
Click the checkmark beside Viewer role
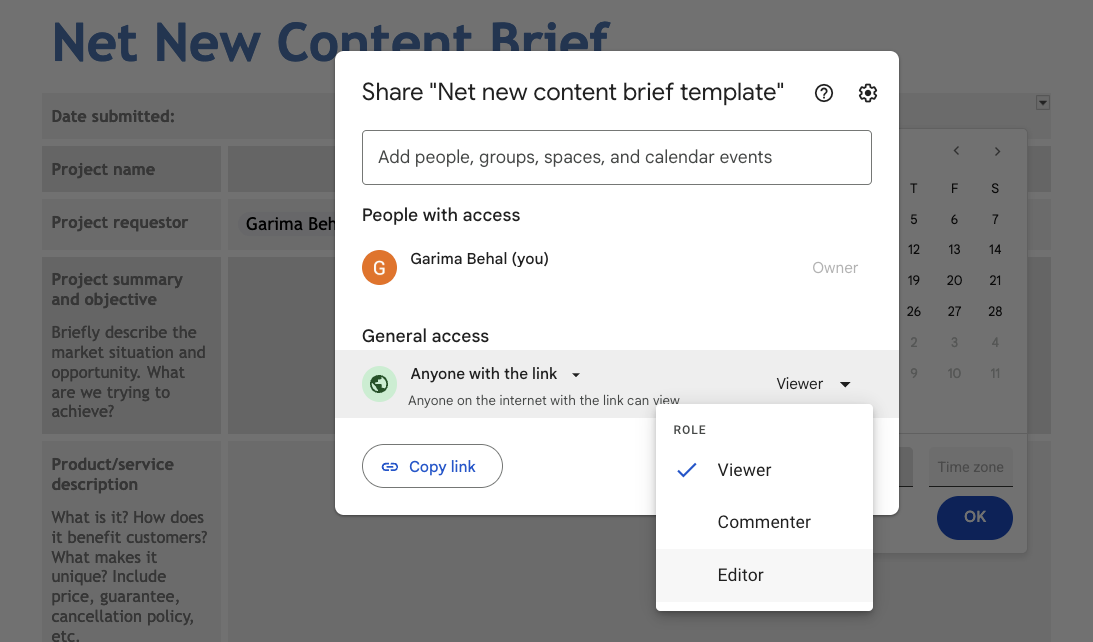pyautogui.click(x=687, y=470)
